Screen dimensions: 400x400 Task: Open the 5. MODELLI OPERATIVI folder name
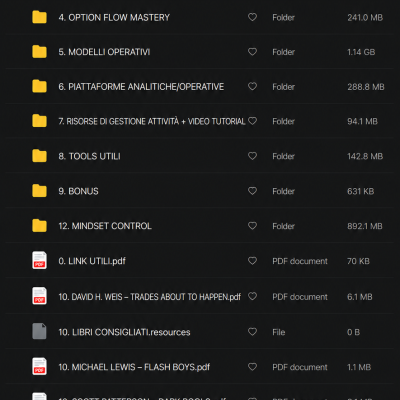[x=104, y=52]
